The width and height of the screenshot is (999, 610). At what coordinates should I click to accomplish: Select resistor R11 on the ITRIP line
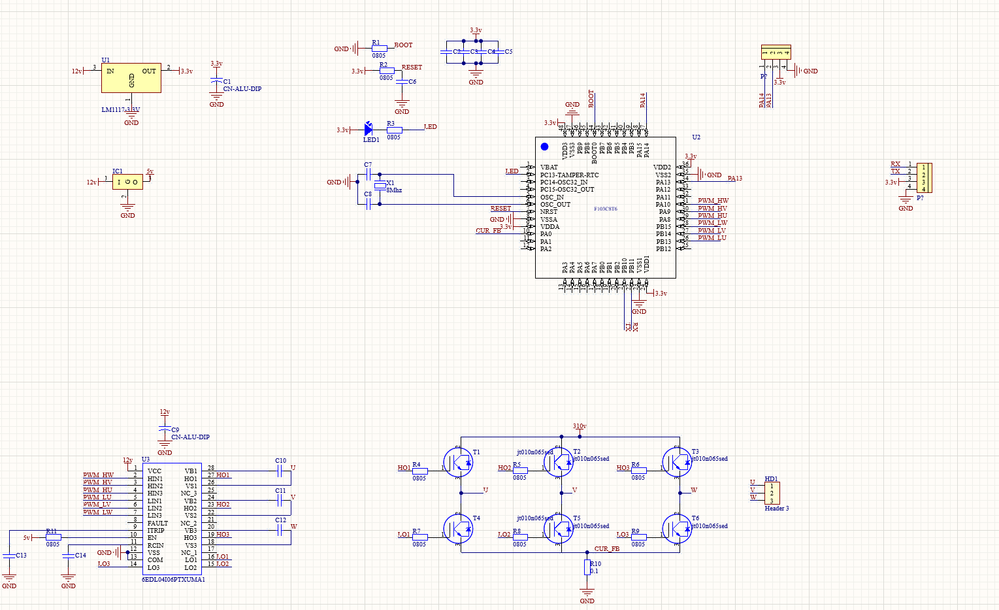tap(54, 537)
